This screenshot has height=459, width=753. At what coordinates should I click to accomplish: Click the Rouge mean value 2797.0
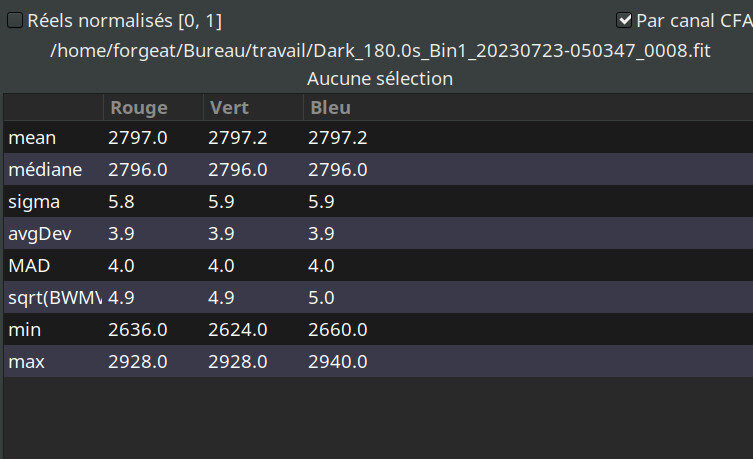click(138, 138)
